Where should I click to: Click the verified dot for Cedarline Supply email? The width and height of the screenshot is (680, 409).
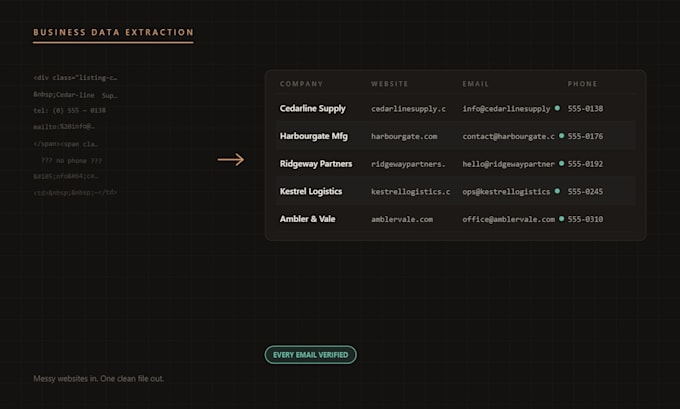click(x=557, y=108)
